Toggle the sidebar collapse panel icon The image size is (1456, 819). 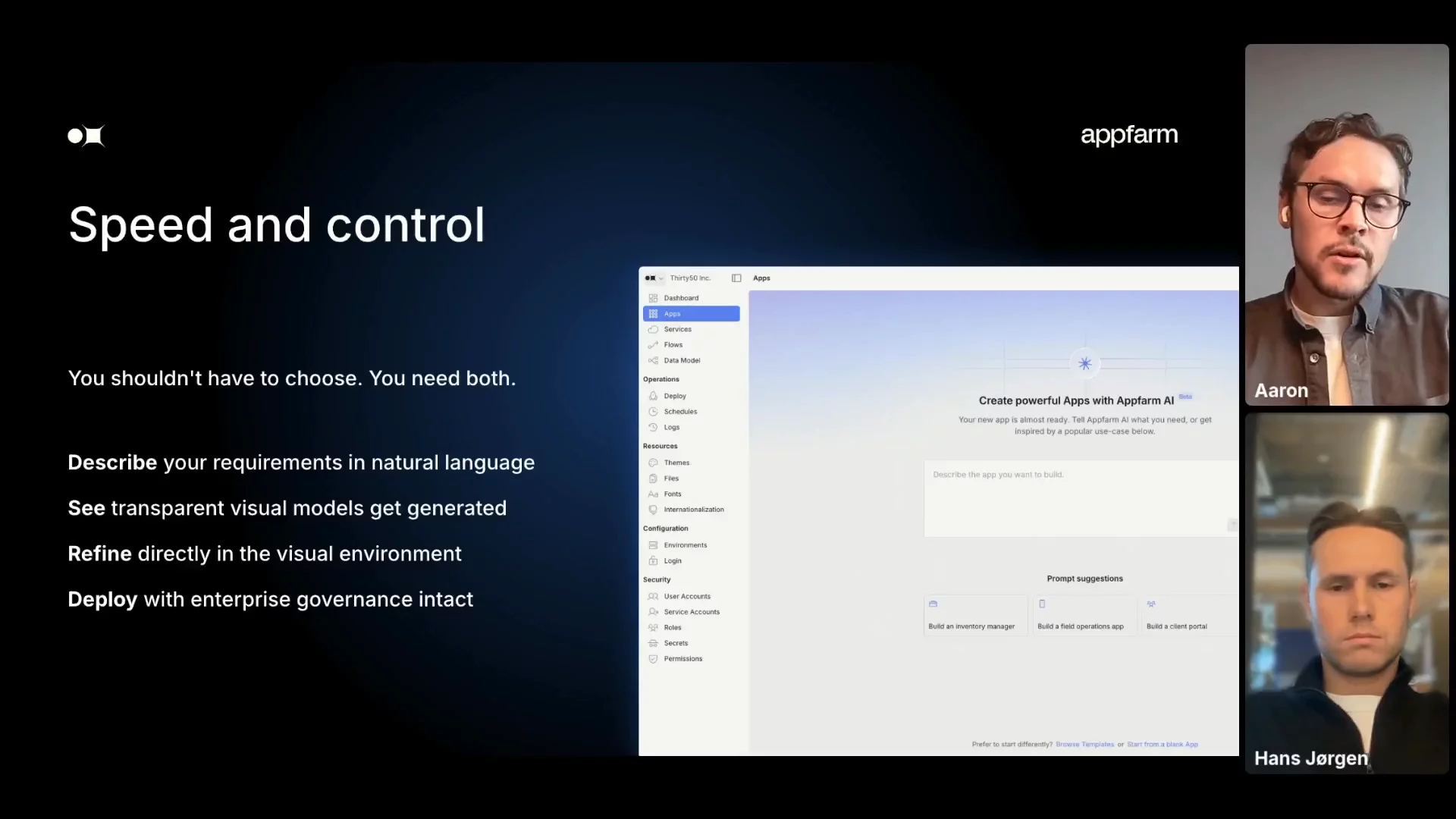pyautogui.click(x=736, y=278)
